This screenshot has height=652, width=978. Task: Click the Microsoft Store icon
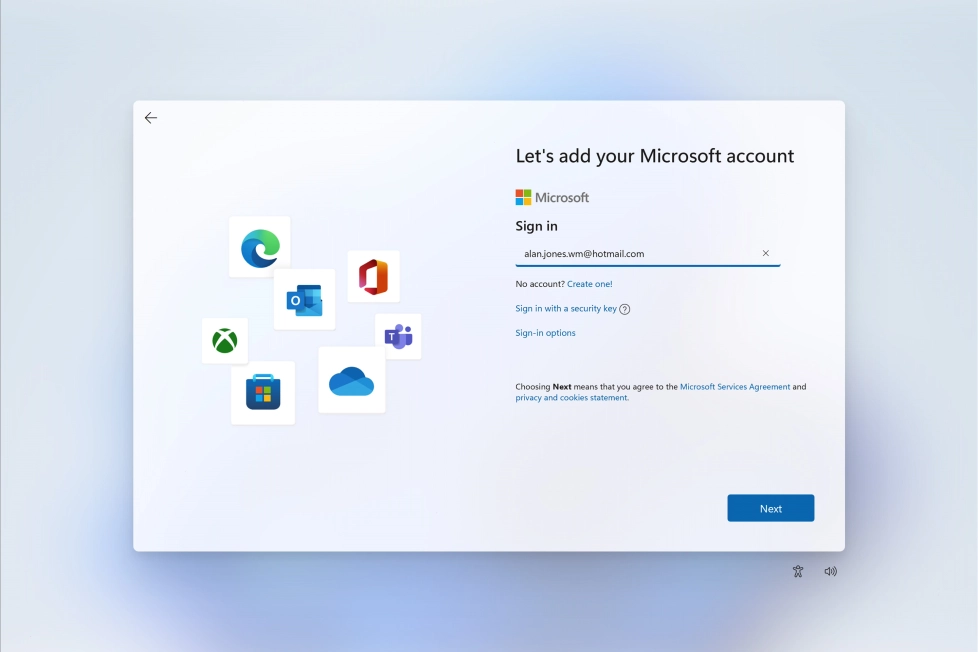(x=262, y=392)
